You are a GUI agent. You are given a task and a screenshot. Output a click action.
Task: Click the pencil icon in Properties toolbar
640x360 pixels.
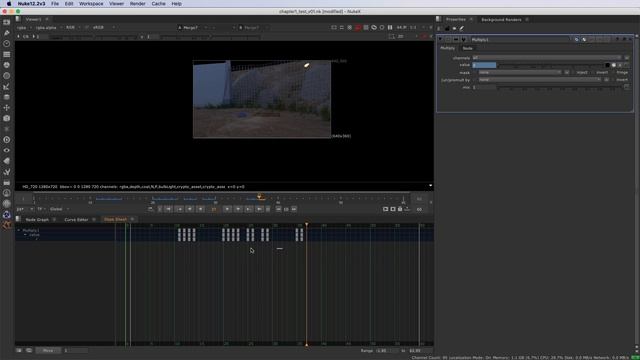[462, 28]
